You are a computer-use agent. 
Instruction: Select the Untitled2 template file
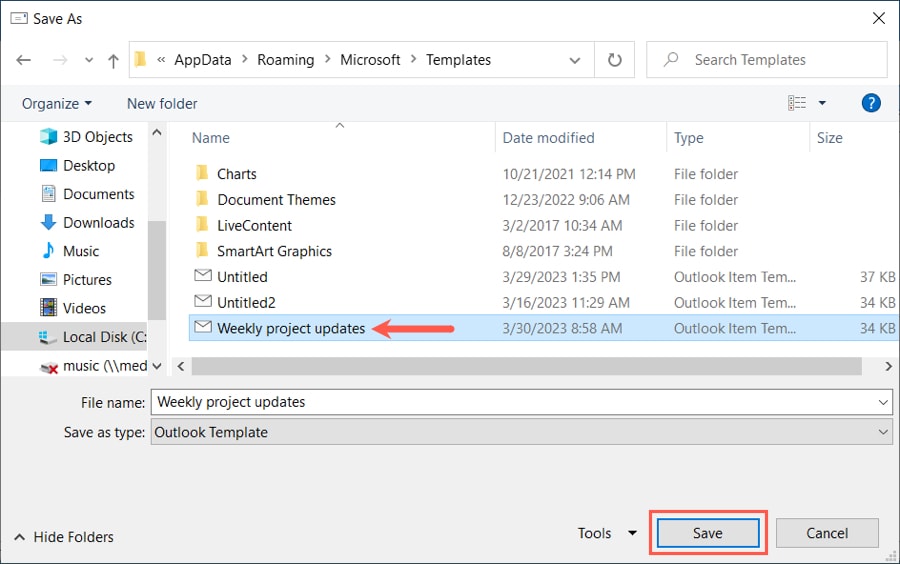246,303
